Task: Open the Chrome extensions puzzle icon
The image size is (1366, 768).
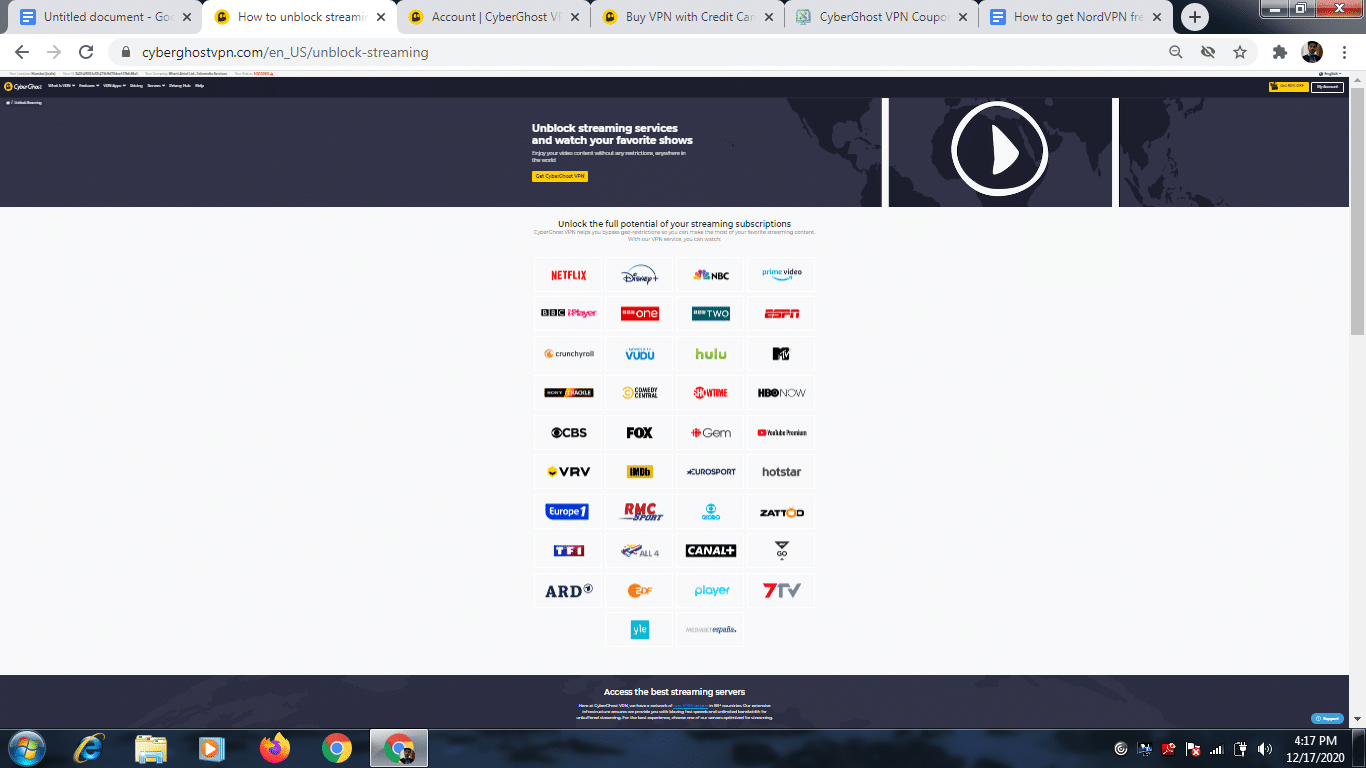Action: 1280,52
